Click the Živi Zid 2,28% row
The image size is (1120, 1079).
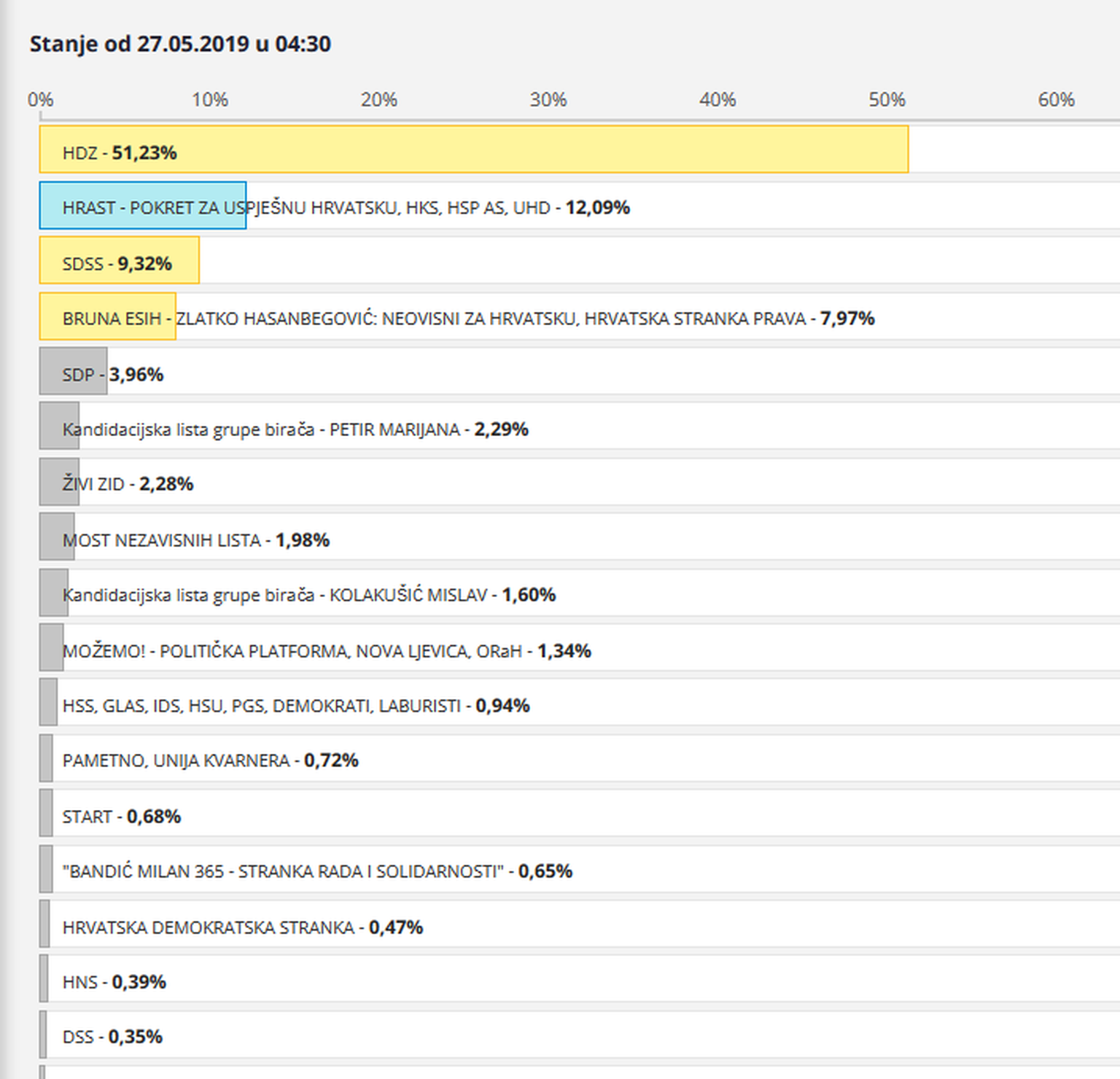(x=128, y=484)
